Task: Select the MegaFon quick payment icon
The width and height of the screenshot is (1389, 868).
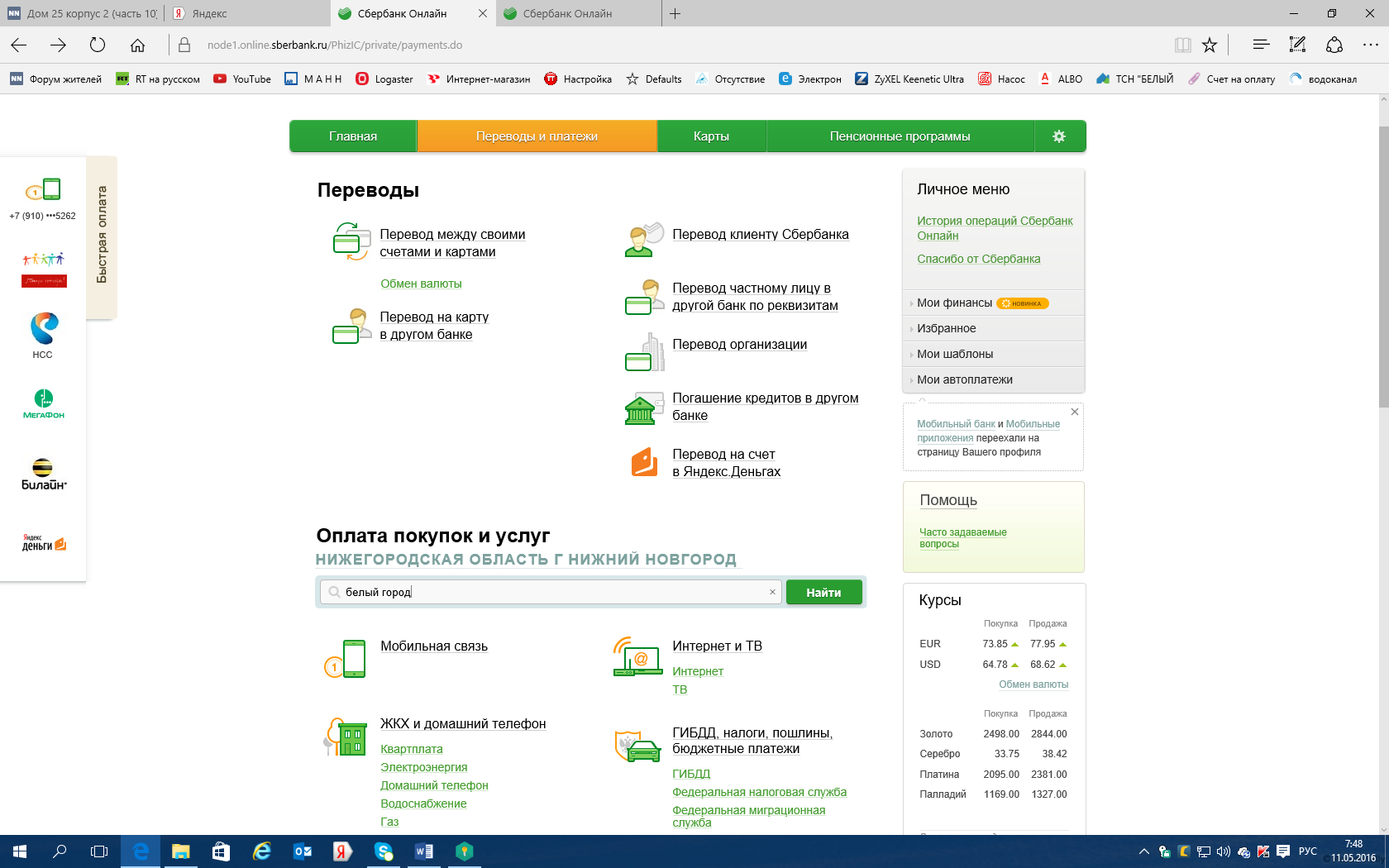Action: pos(43,404)
